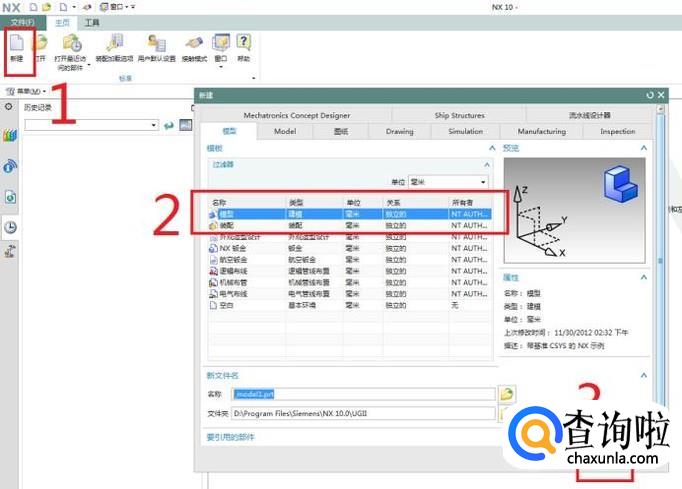Click the NX 钣金 template icon
The height and width of the screenshot is (489, 682).
[213, 248]
